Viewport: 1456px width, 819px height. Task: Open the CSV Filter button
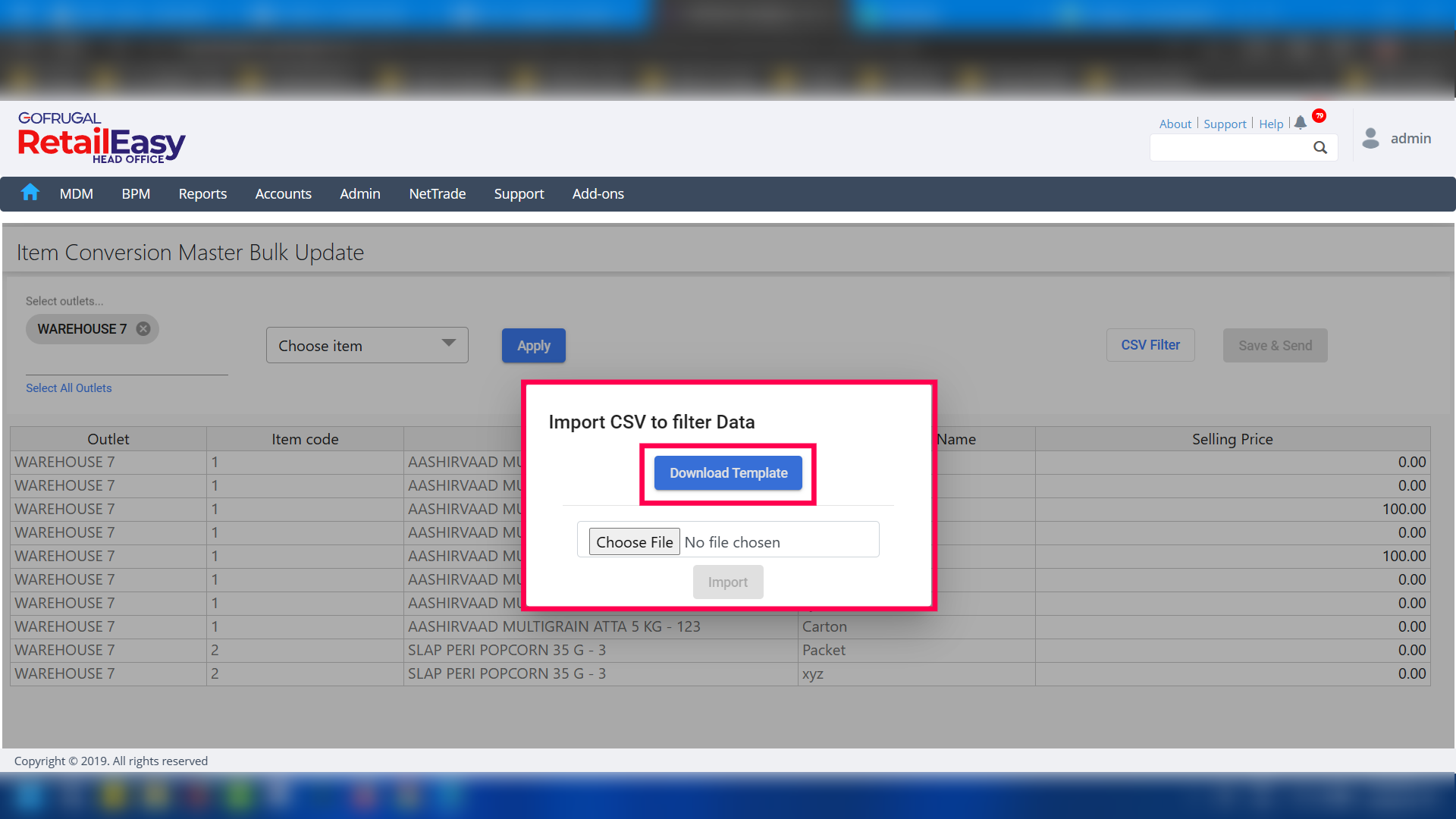point(1150,345)
